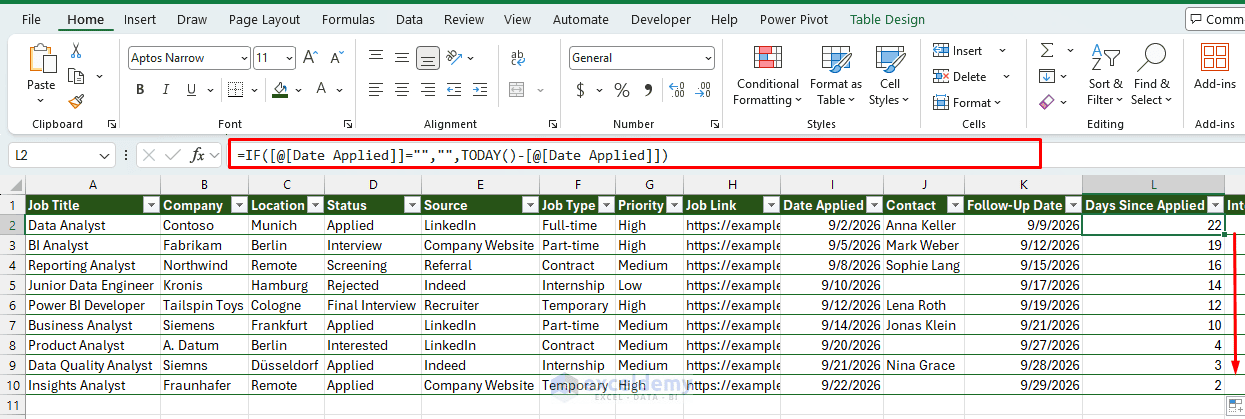Click the Auto Fill Options icon
1245x419 pixels.
[x=1236, y=404]
